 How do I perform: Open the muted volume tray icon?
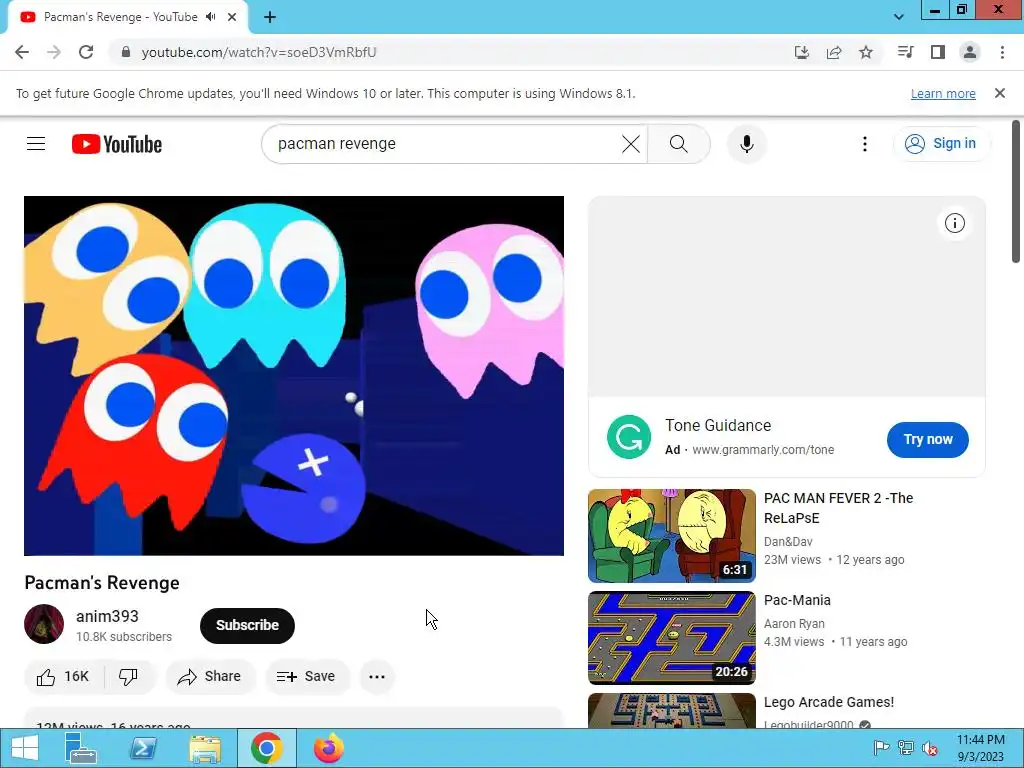930,748
